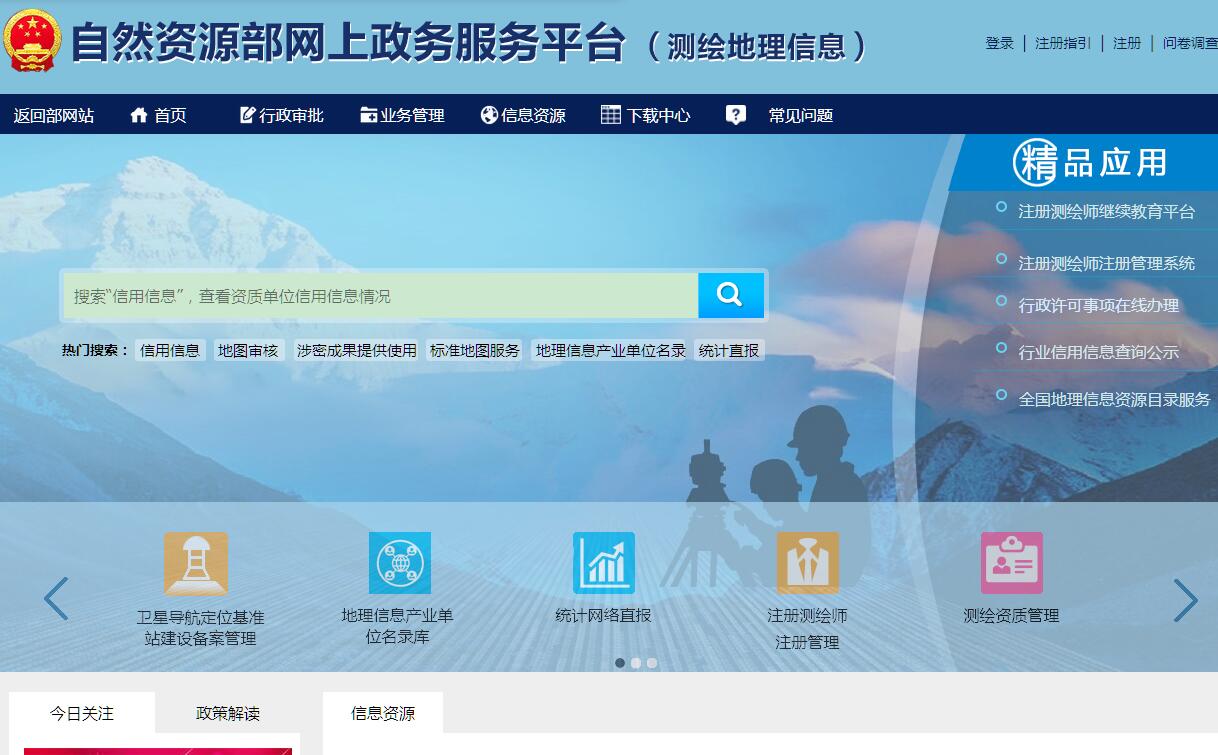Open the 地理信息产业单位名录库 globe icon

click(399, 563)
